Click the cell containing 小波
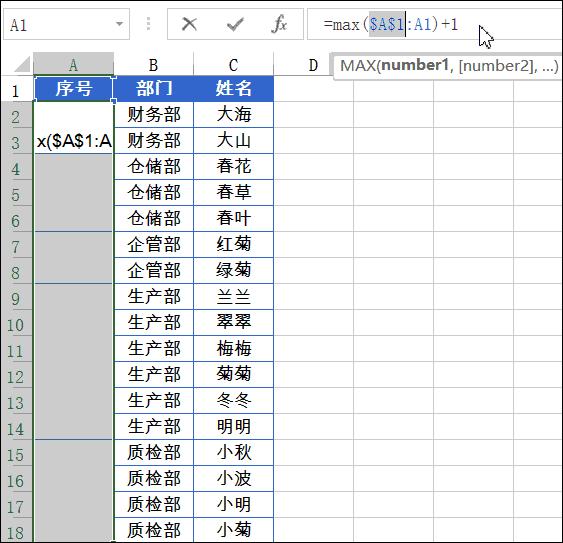This screenshot has width=563, height=543. point(233,478)
